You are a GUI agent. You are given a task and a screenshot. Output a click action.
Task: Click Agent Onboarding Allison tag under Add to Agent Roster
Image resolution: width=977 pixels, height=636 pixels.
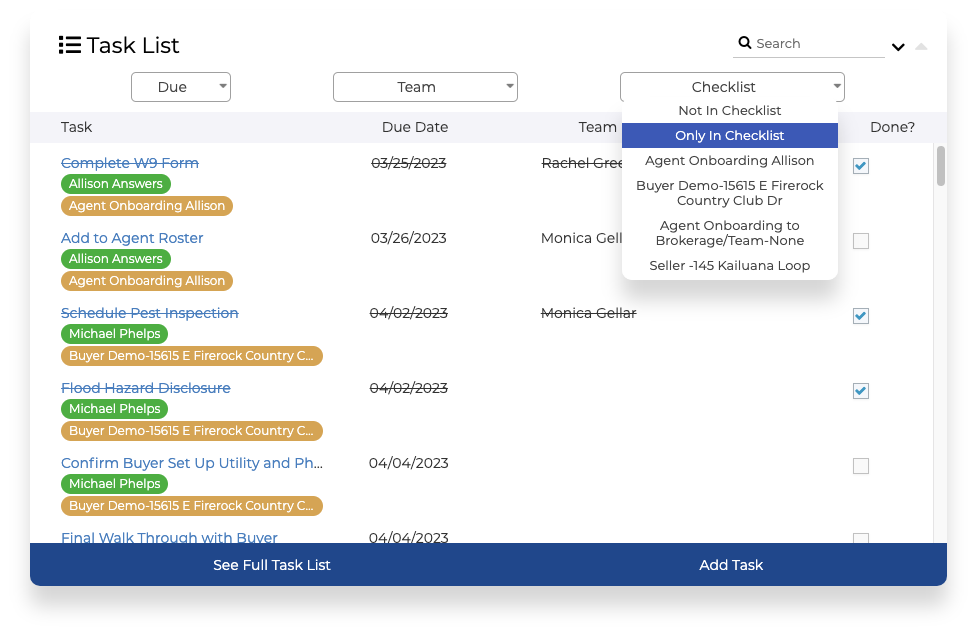(x=146, y=281)
